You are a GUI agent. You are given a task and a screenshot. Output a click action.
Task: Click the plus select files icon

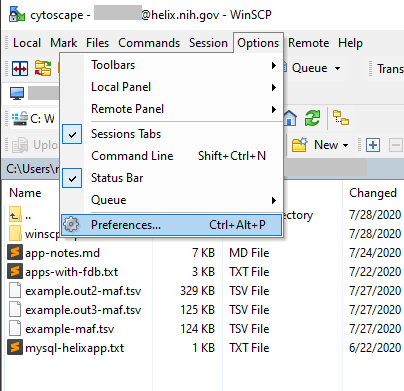tap(373, 145)
